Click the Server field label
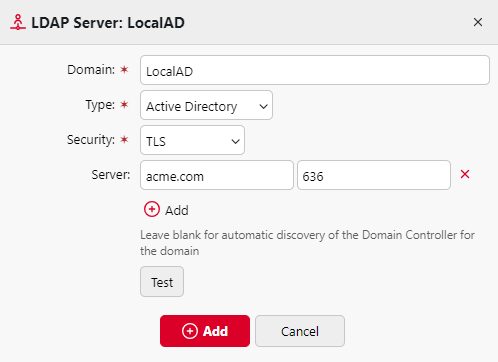The width and height of the screenshot is (498, 362). tap(111, 175)
